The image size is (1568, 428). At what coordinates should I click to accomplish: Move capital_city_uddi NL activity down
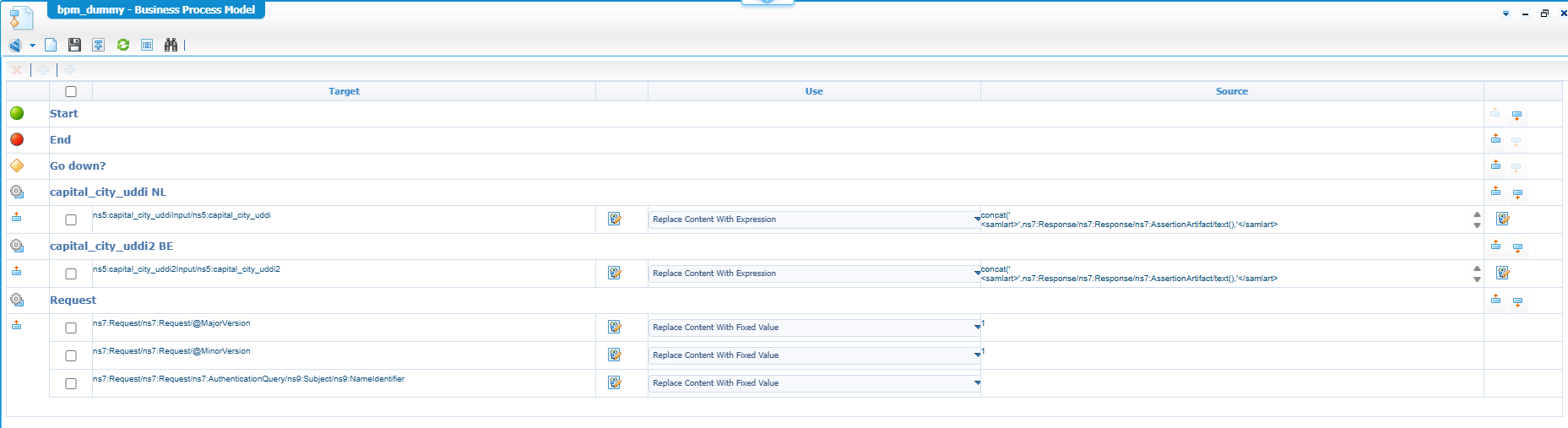[1517, 193]
